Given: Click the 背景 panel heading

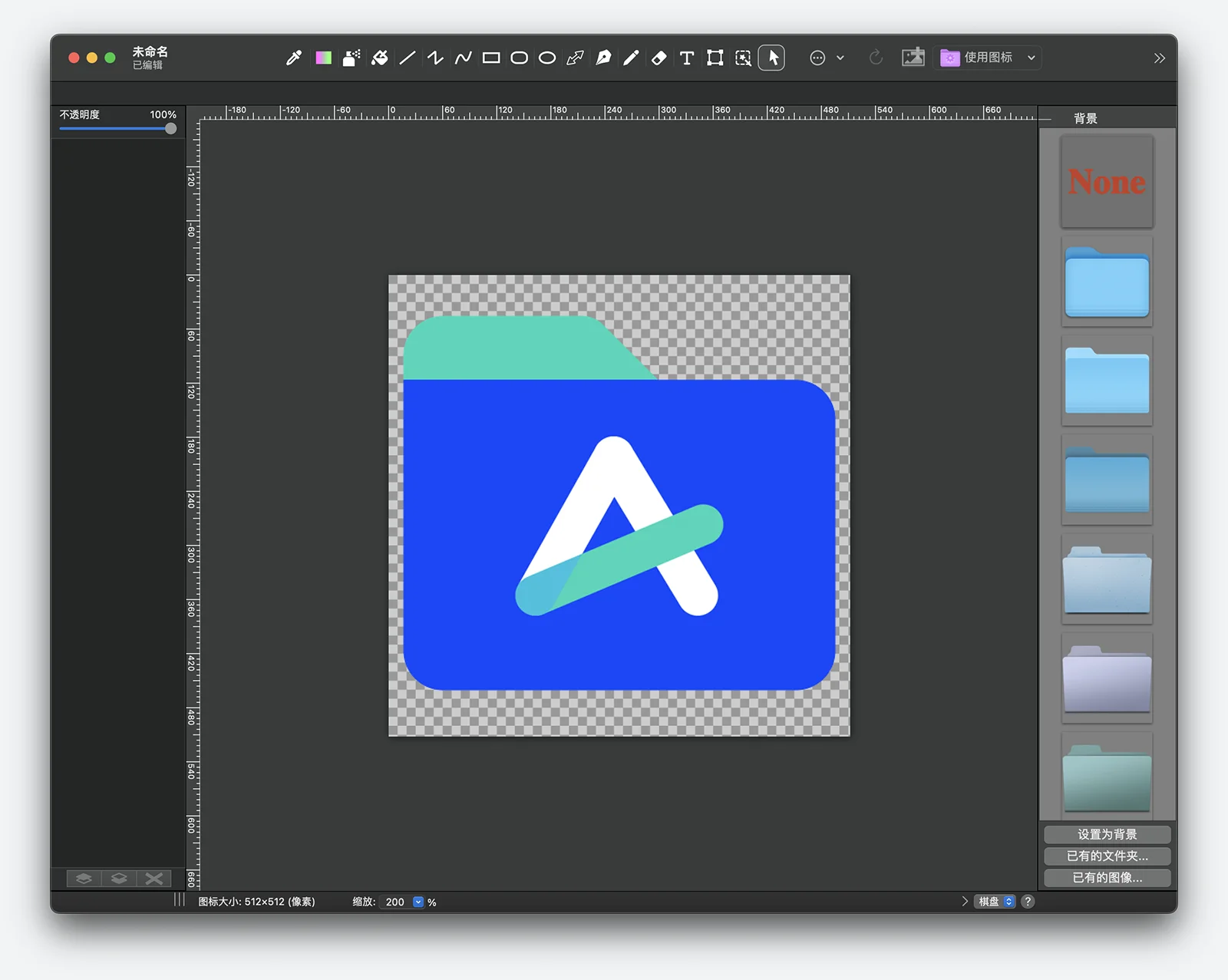Looking at the screenshot, I should coord(1085,118).
